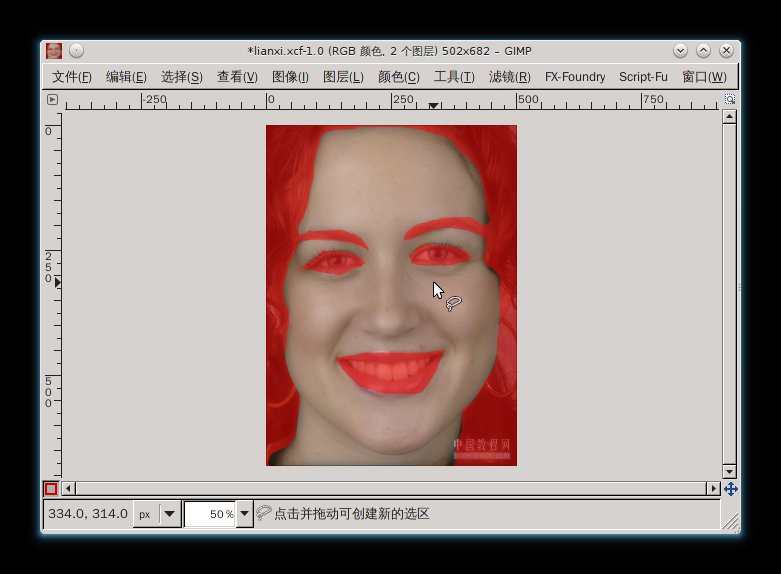781x574 pixels.
Task: Open the FX-Foundry menu
Action: [575, 77]
